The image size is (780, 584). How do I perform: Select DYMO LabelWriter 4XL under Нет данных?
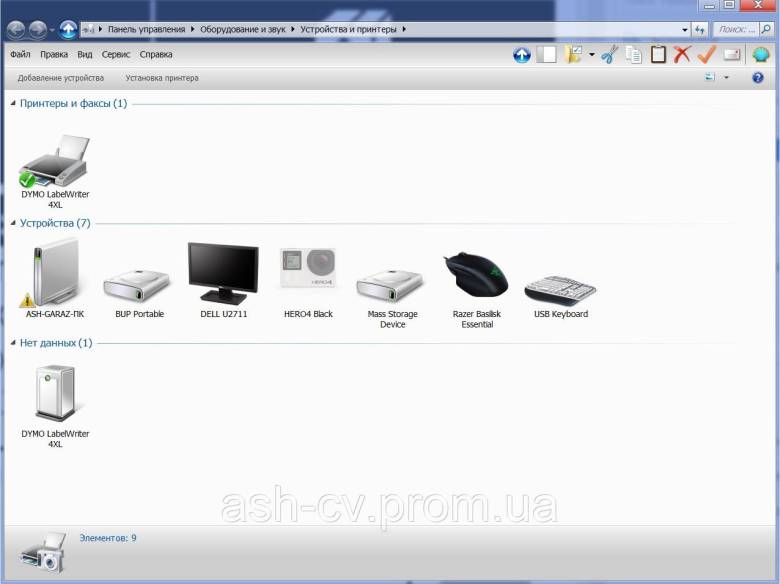(55, 406)
